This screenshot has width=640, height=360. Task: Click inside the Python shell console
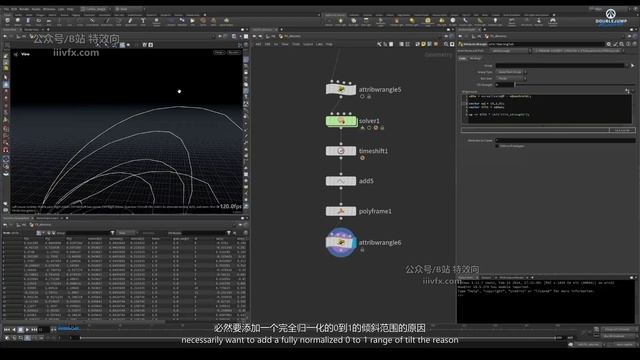pos(545,301)
